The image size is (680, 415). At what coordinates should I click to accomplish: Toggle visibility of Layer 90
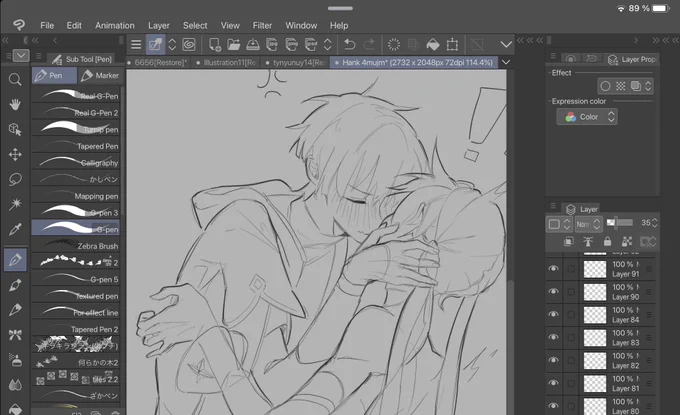click(553, 291)
